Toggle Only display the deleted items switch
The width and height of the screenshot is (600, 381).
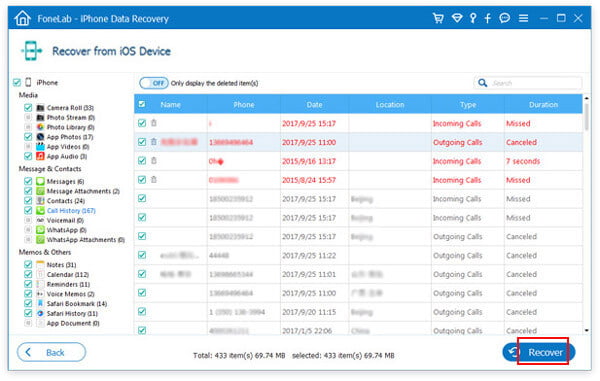click(153, 83)
